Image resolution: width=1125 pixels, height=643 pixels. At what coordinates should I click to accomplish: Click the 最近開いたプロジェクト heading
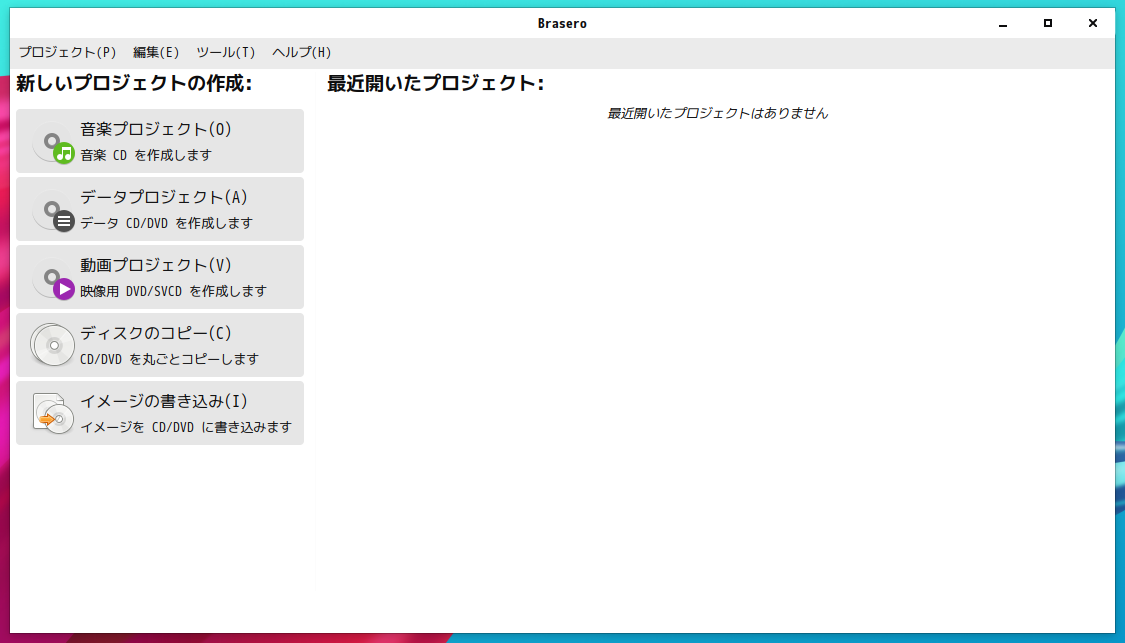pyautogui.click(x=436, y=83)
